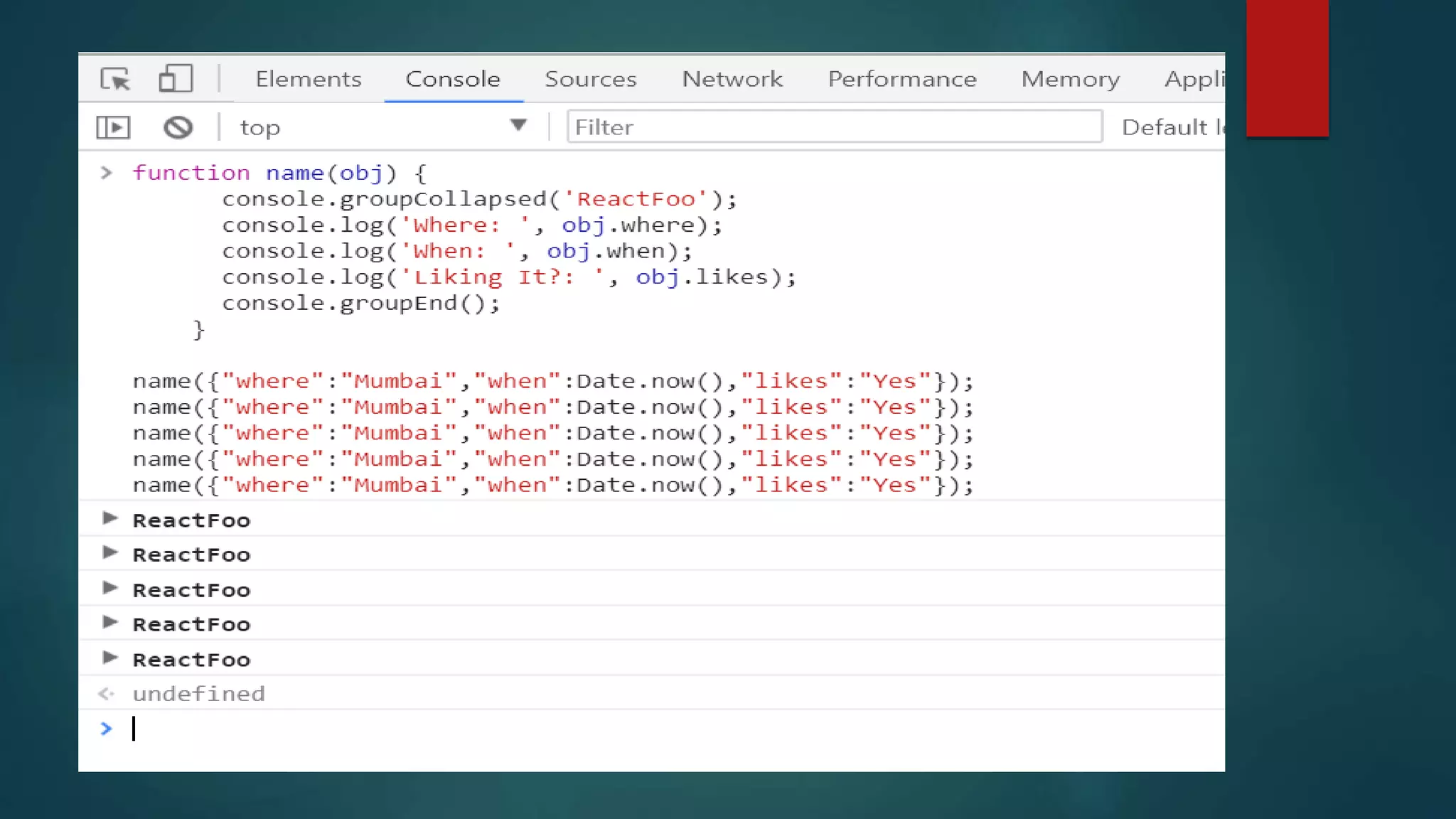Screen dimensions: 1456x819
Task: Click the inspect element picker icon
Action: point(115,78)
